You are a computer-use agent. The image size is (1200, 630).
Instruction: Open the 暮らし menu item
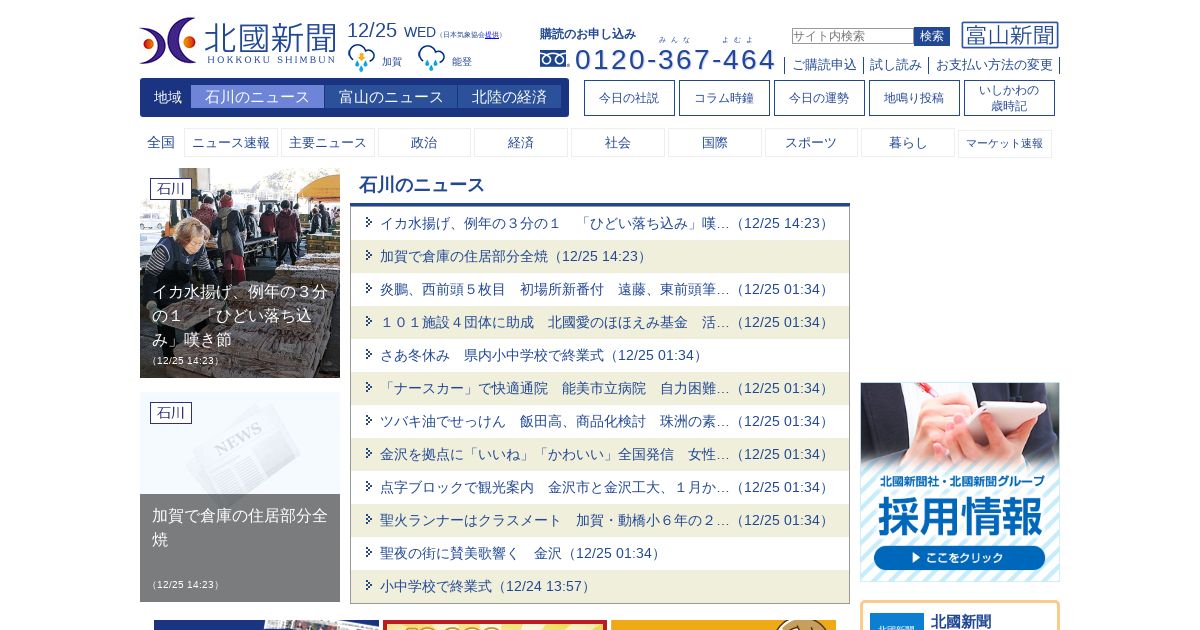pos(908,143)
